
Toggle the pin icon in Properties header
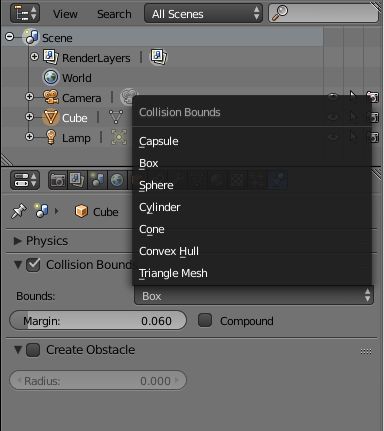(19, 211)
